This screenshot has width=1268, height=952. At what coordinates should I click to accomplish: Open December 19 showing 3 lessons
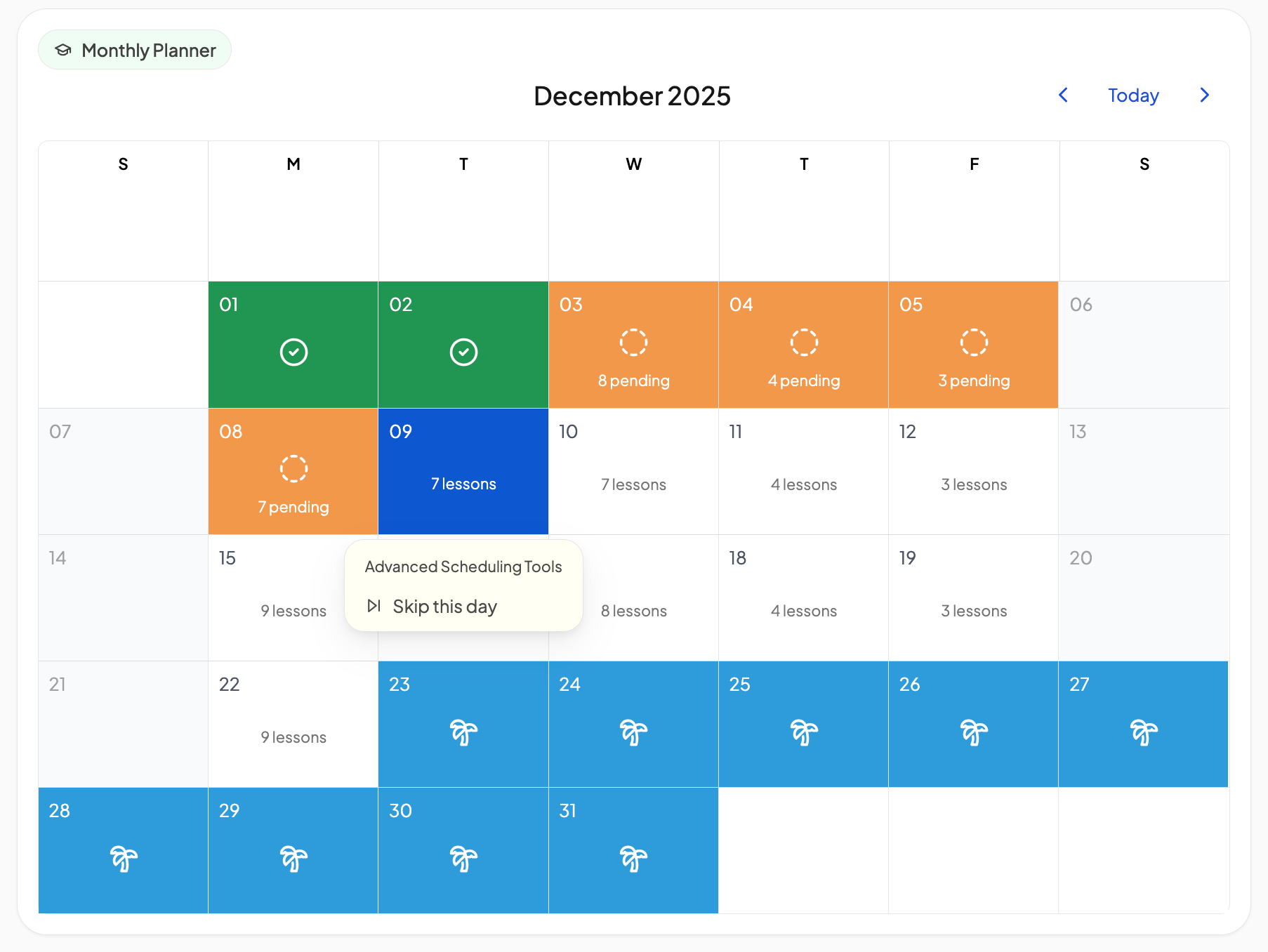pyautogui.click(x=974, y=597)
